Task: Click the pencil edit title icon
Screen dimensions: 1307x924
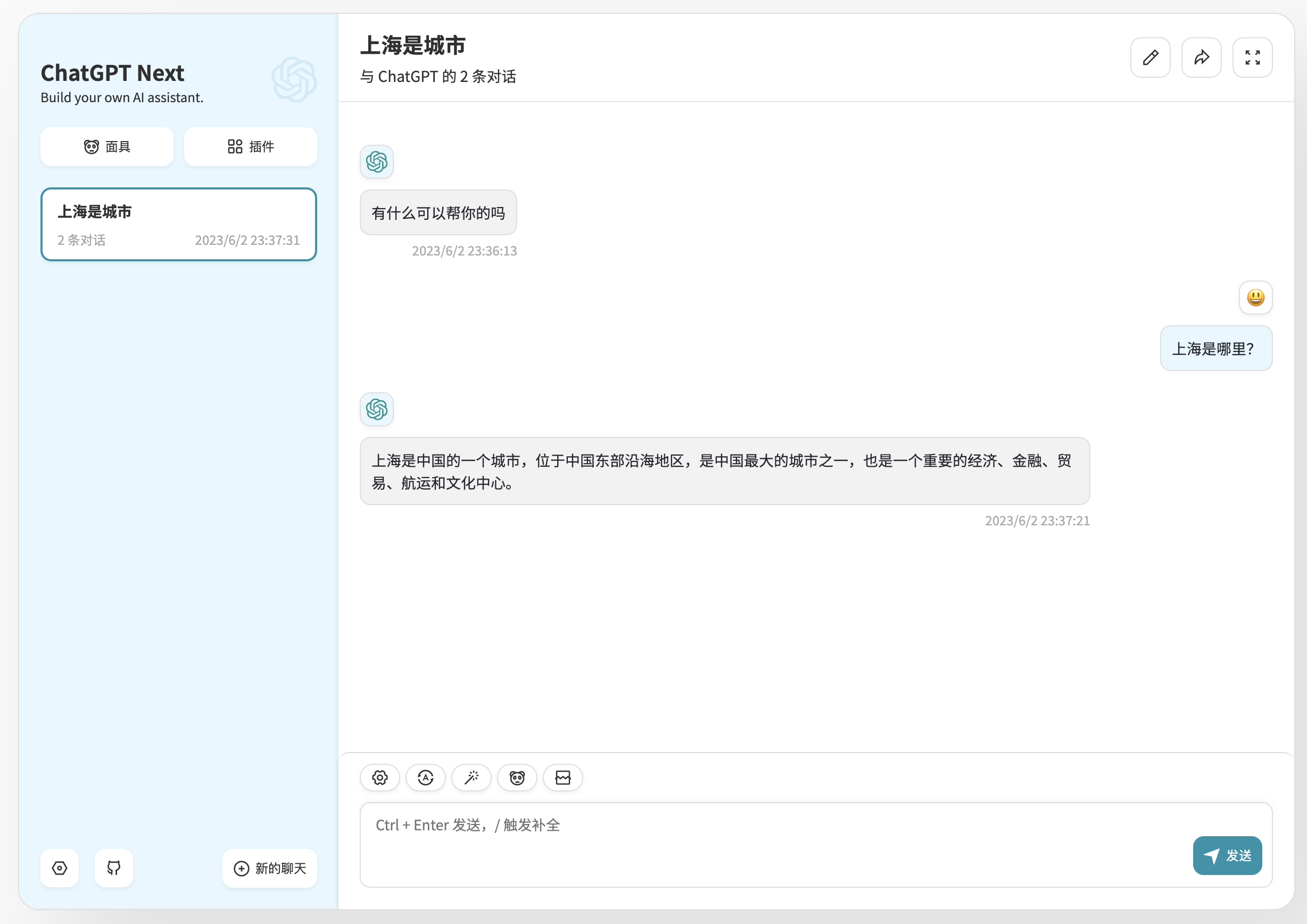Action: click(1150, 57)
